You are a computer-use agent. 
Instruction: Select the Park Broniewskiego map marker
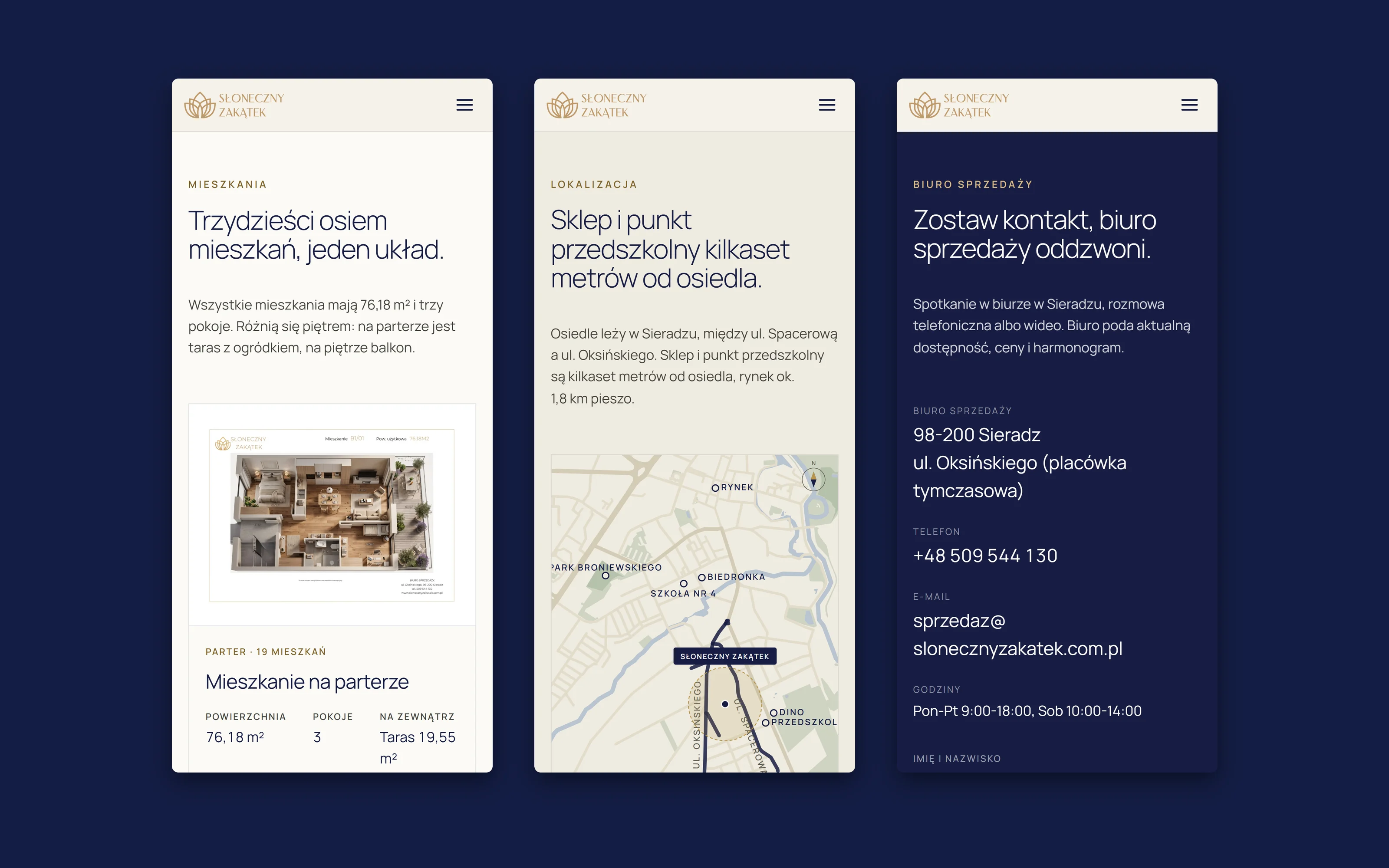click(x=605, y=576)
